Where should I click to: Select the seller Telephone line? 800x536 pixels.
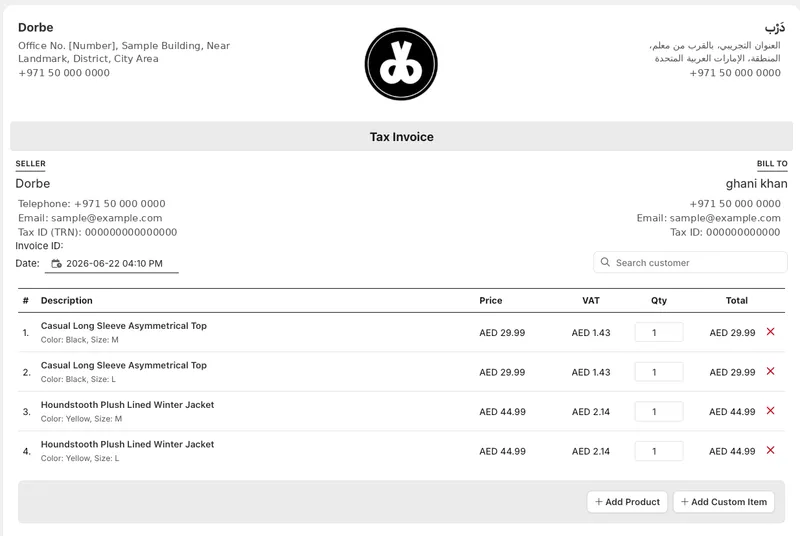[x=92, y=203]
